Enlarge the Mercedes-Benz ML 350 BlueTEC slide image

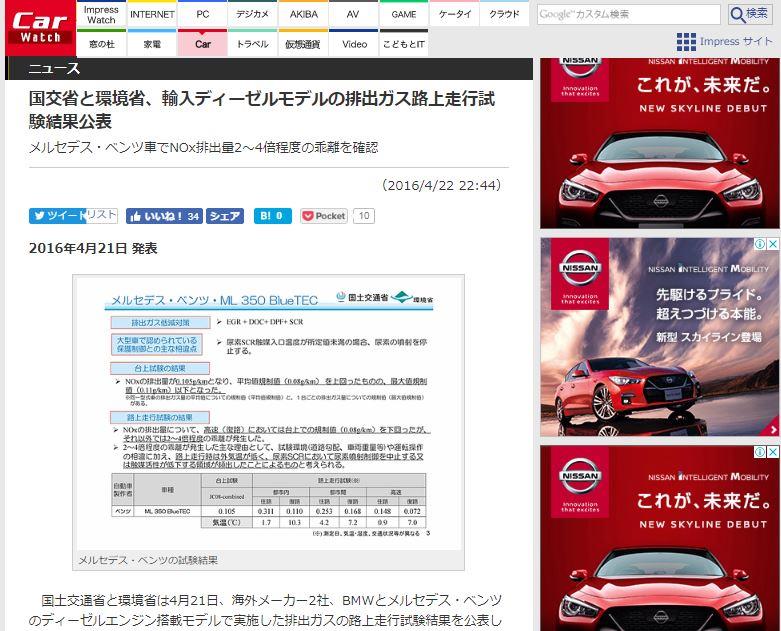pos(268,413)
